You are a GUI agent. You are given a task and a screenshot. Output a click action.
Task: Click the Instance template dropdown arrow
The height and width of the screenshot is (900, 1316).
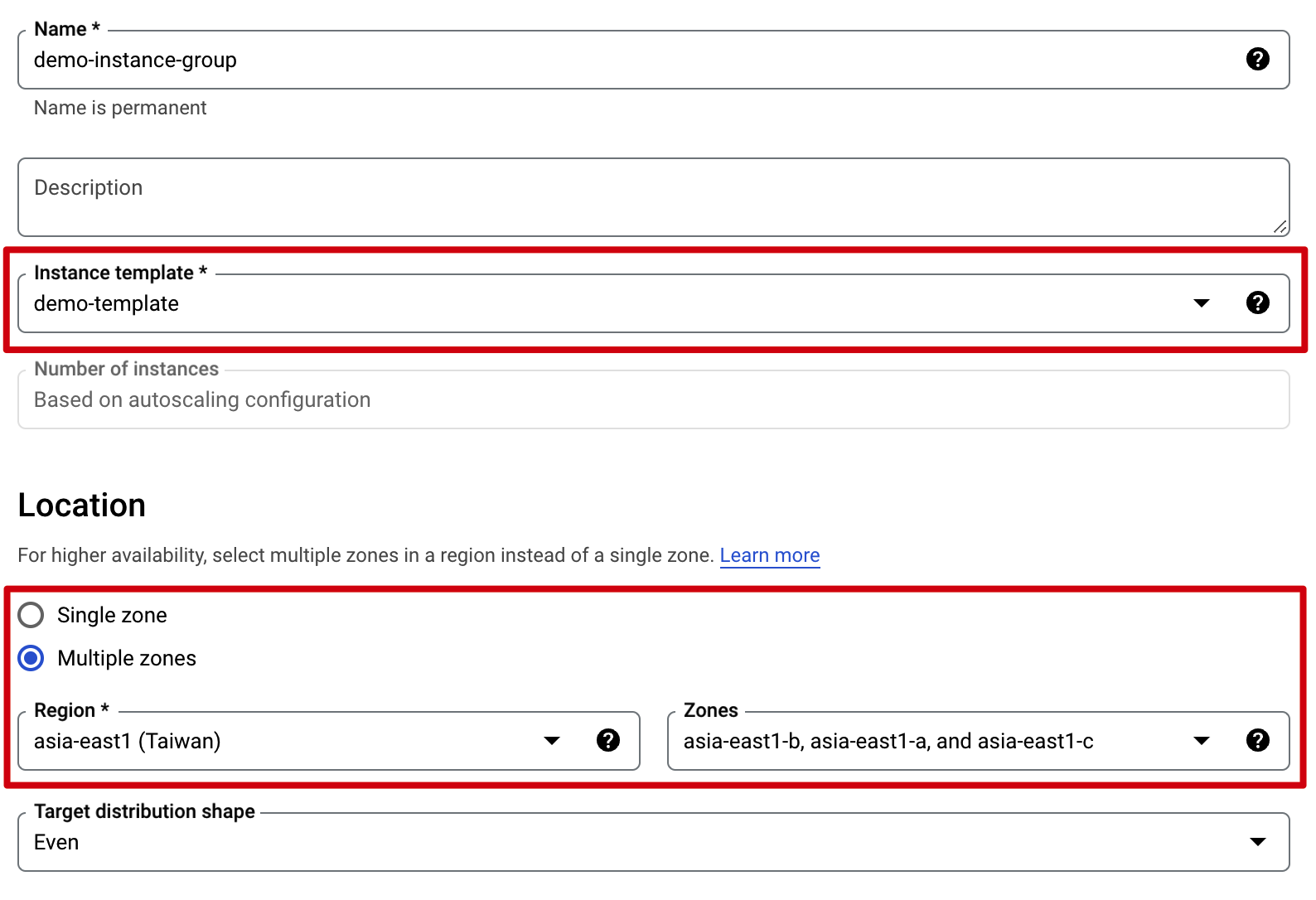coord(1201,303)
